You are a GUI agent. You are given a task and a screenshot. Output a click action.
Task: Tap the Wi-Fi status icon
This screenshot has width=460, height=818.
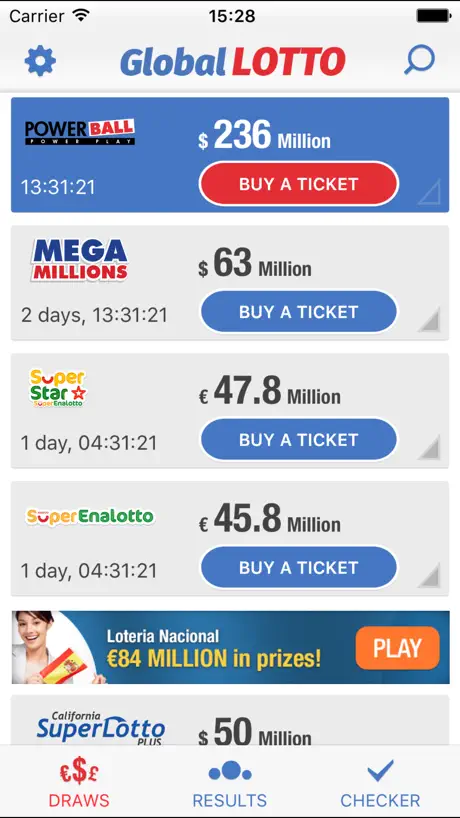pyautogui.click(x=81, y=15)
